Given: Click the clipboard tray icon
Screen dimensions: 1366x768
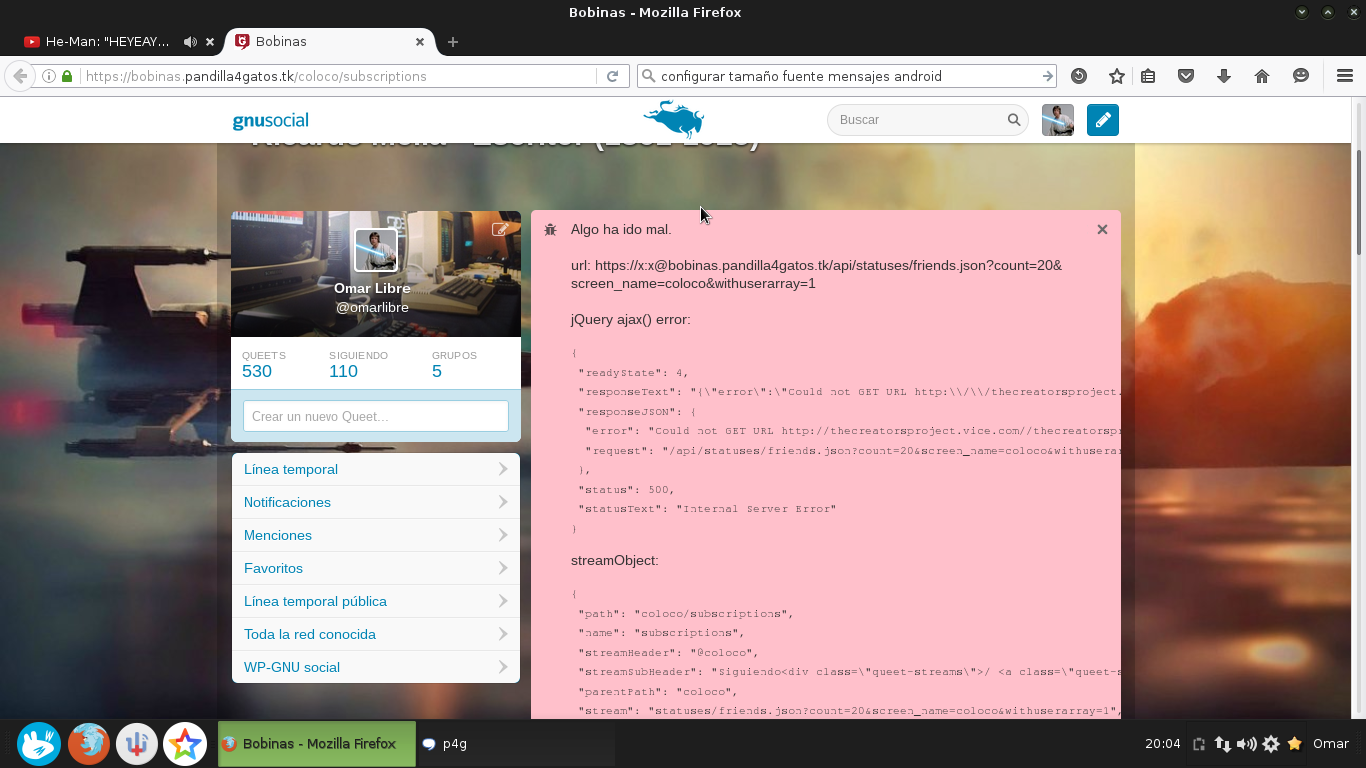Looking at the screenshot, I should [x=1199, y=744].
